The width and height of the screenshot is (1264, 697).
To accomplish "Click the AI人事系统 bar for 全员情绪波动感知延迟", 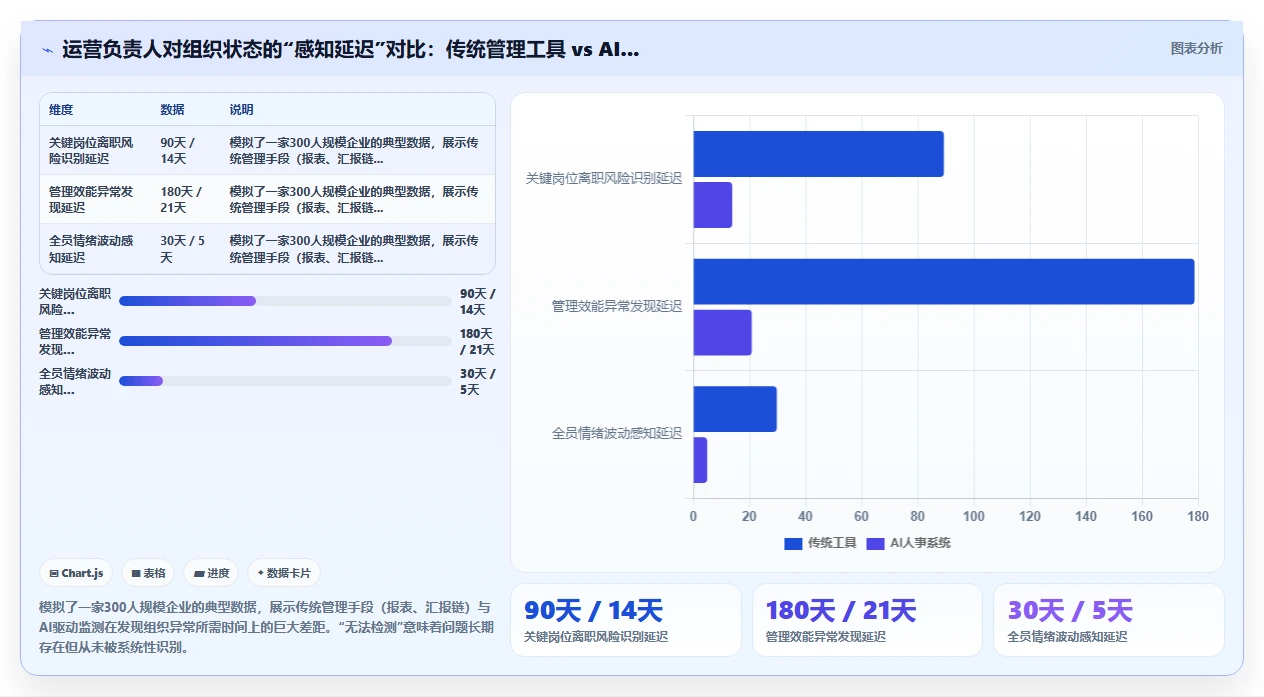I will pos(700,460).
